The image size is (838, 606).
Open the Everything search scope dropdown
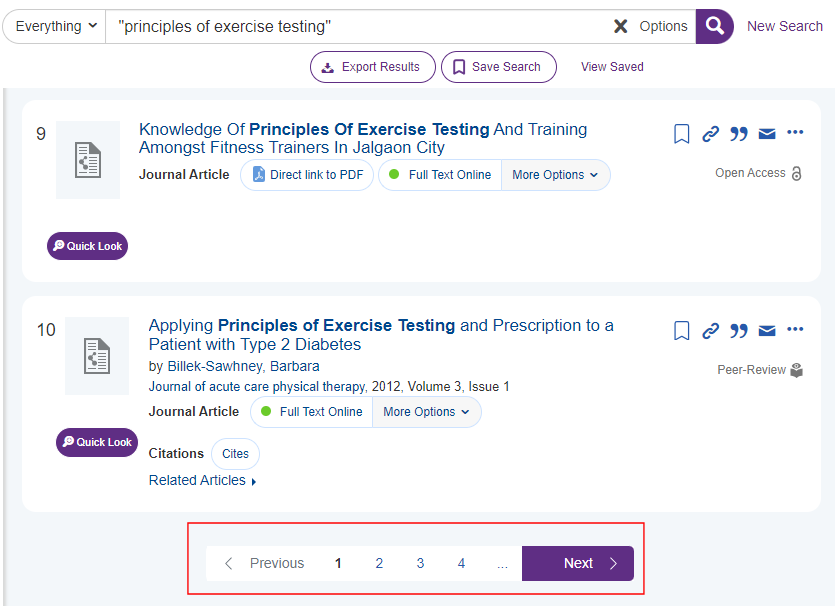click(56, 26)
